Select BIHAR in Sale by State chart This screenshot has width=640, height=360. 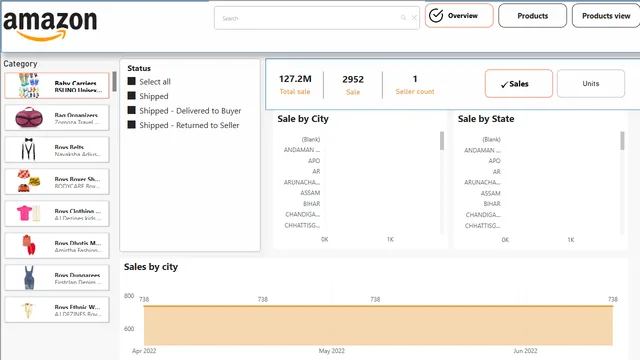492,204
